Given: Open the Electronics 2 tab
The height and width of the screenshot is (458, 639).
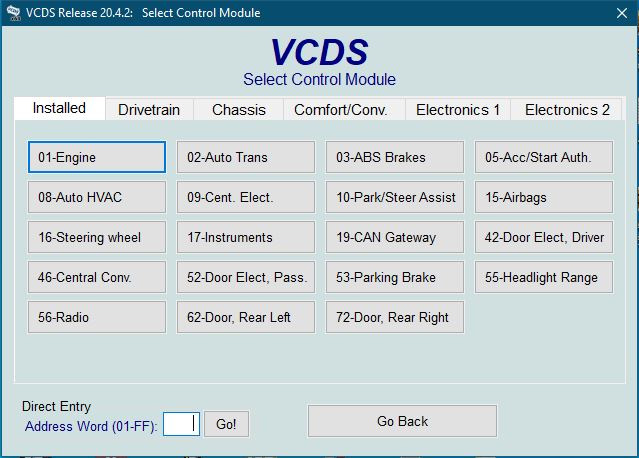Looking at the screenshot, I should tap(567, 110).
